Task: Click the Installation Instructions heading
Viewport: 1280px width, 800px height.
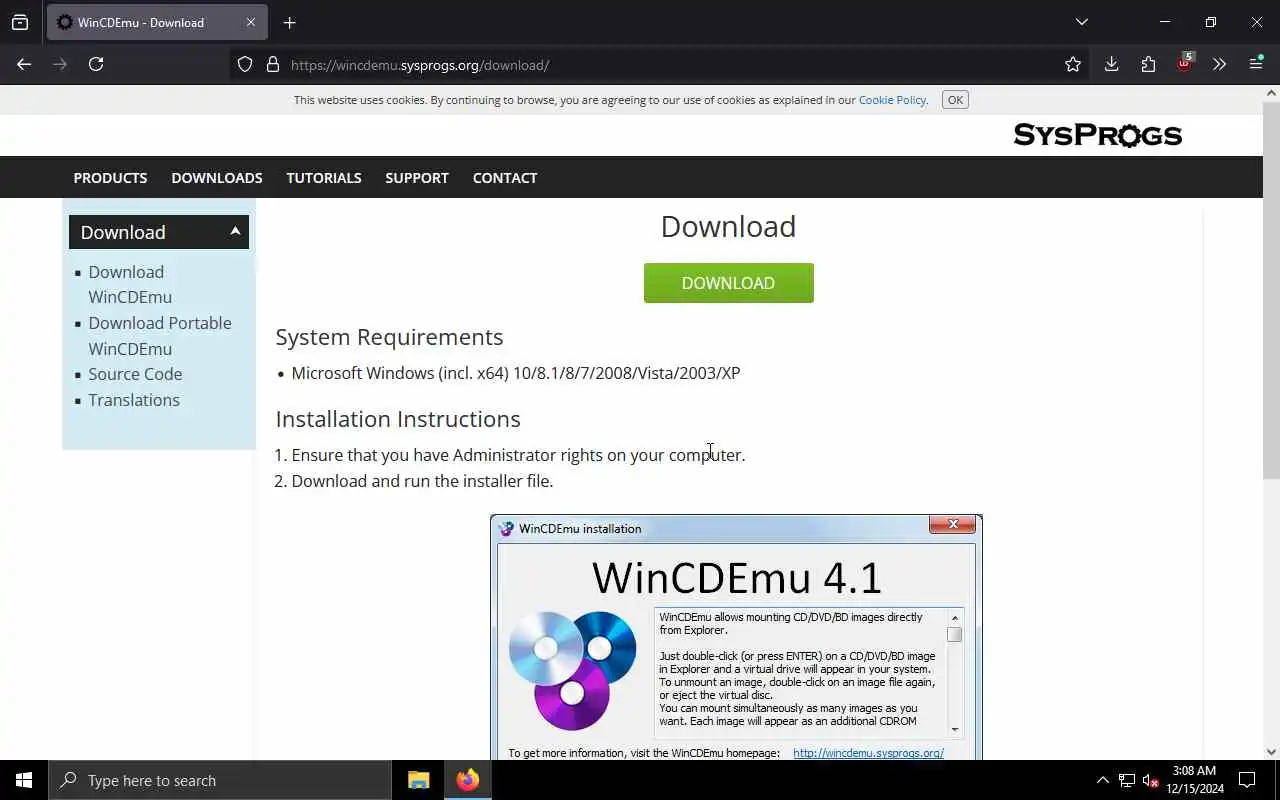Action: pyautogui.click(x=398, y=419)
